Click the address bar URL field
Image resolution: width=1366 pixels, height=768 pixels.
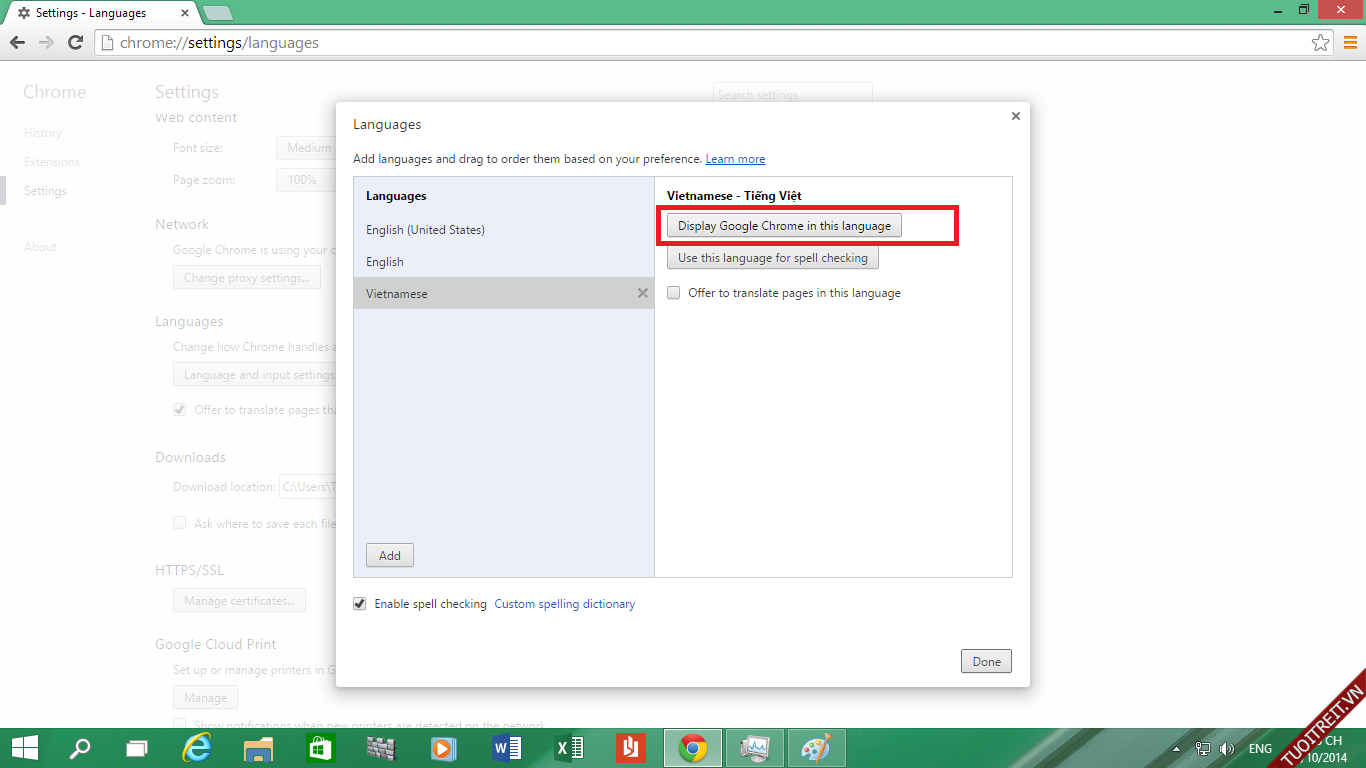point(700,43)
